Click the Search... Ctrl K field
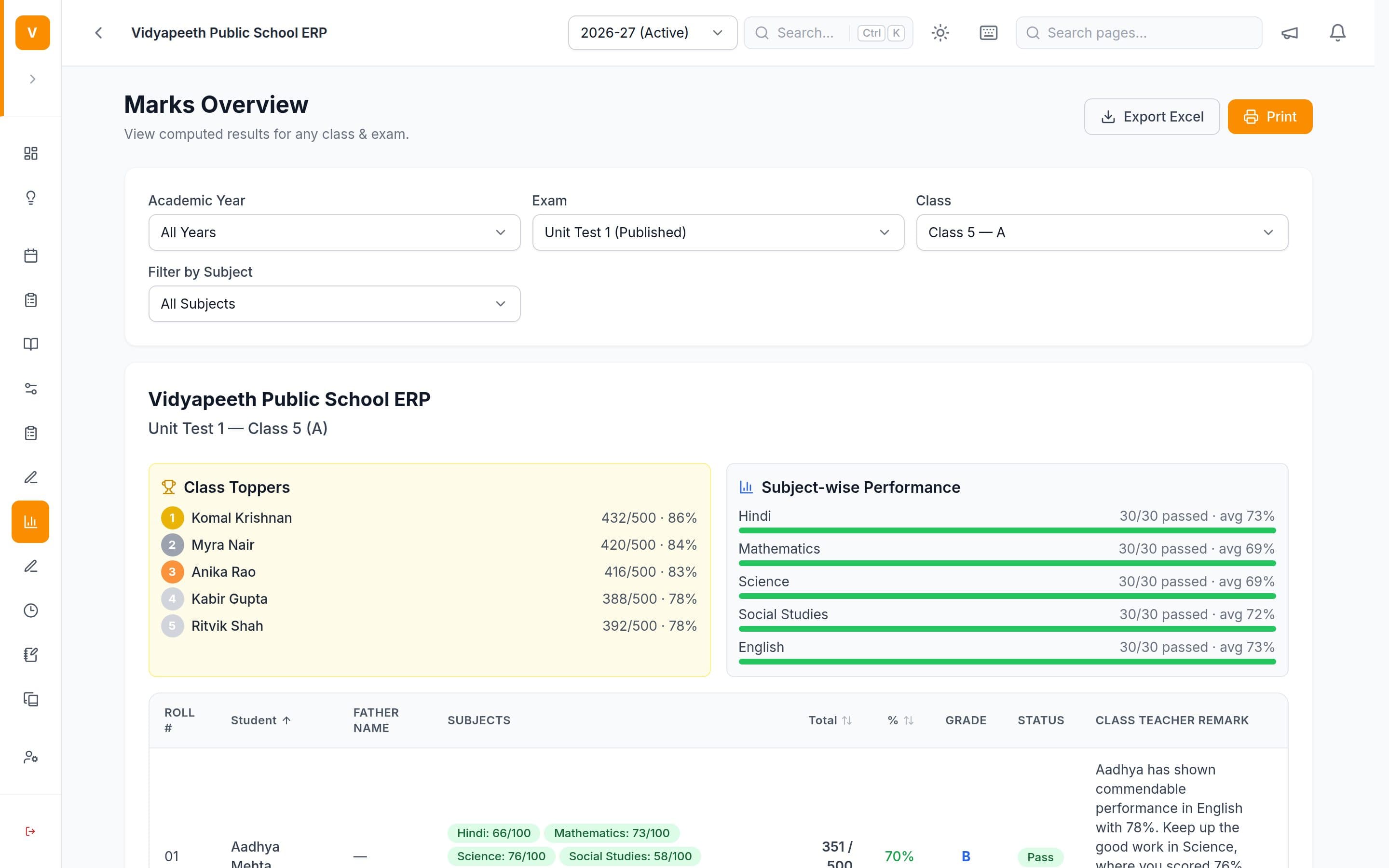 point(828,33)
